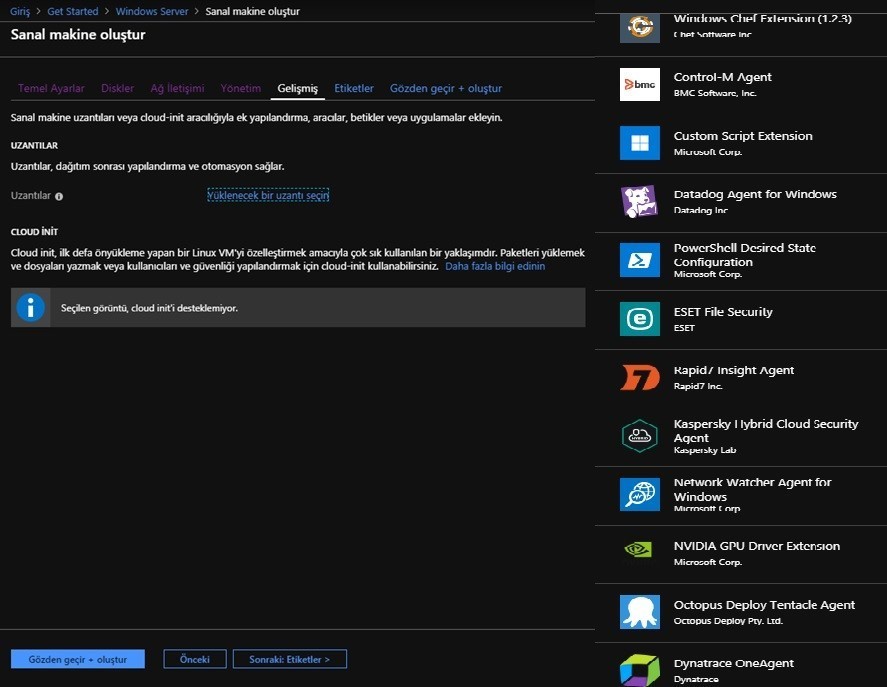Click the Sanal makine oluştur breadcrumb text

(x=252, y=11)
